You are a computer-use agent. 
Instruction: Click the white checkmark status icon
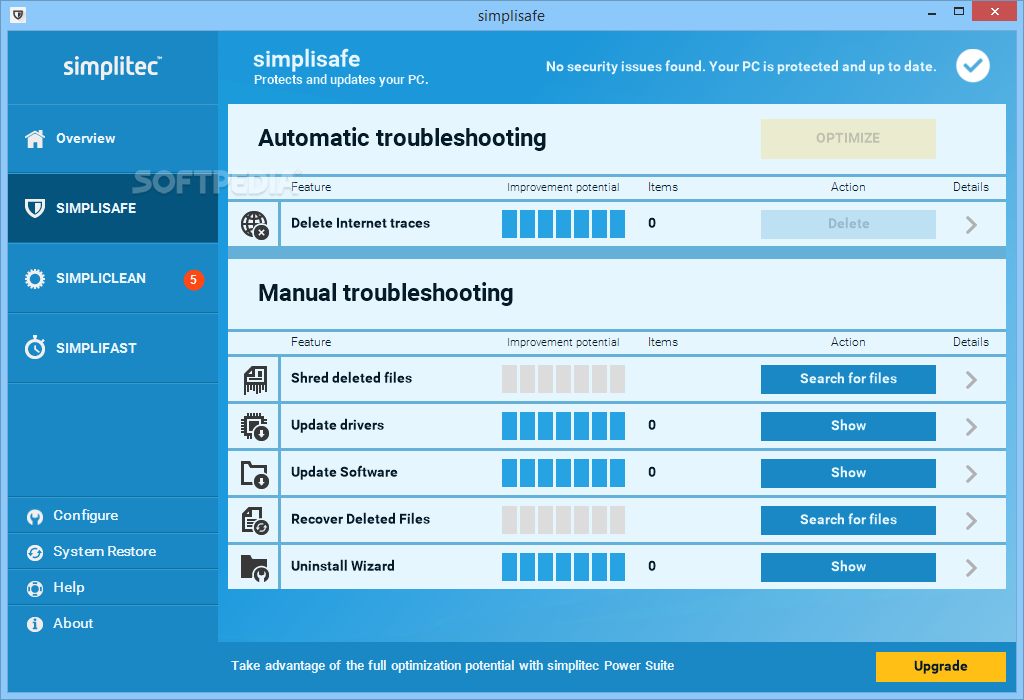pyautogui.click(x=972, y=66)
